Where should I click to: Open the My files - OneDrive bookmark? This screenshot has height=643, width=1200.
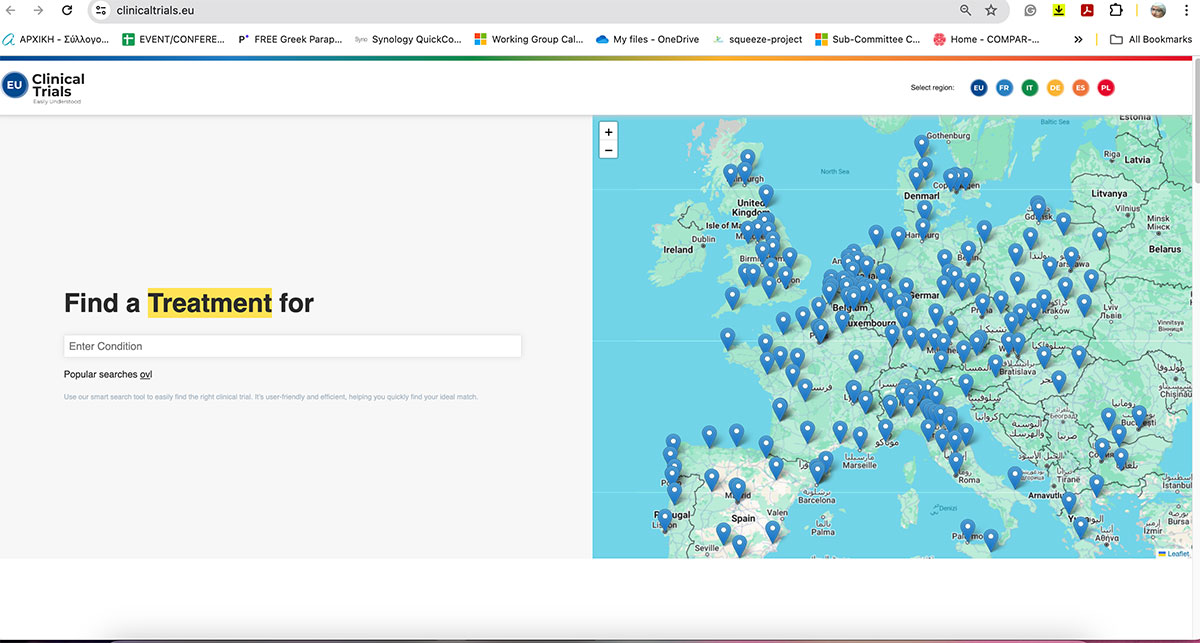(x=647, y=40)
